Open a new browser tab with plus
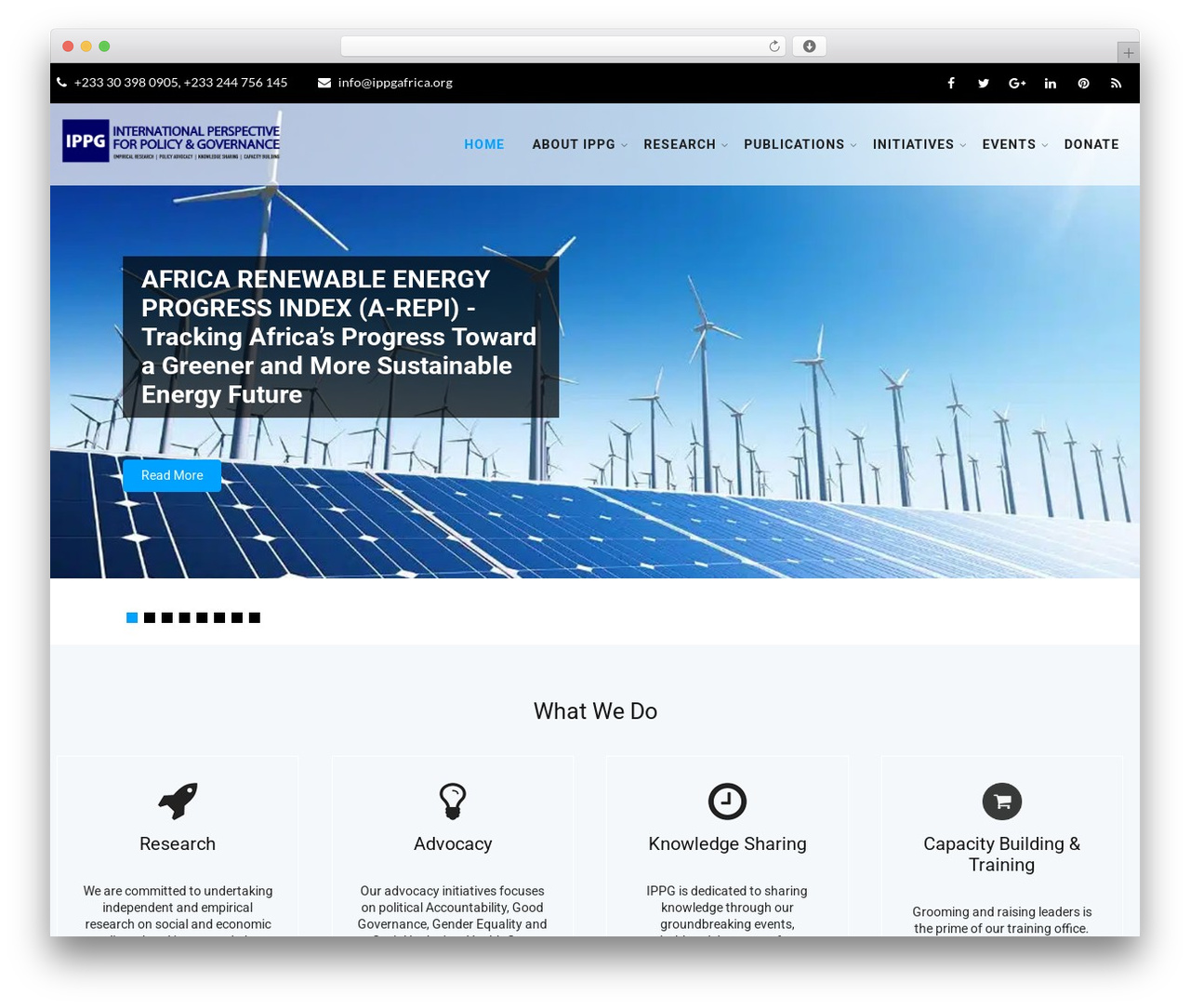 tap(1128, 53)
